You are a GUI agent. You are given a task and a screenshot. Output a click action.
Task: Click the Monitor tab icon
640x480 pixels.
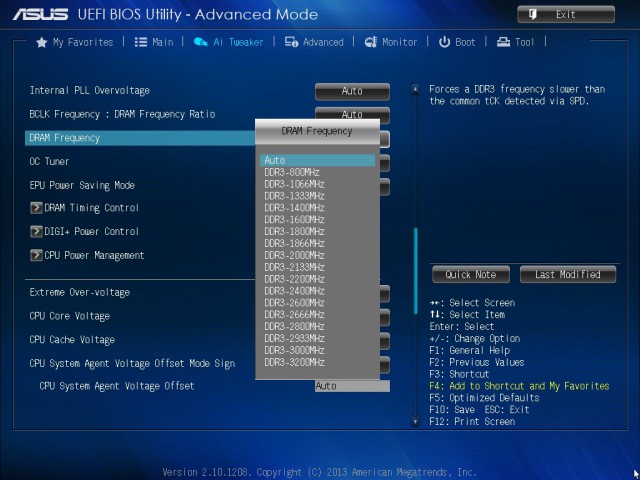tap(371, 42)
